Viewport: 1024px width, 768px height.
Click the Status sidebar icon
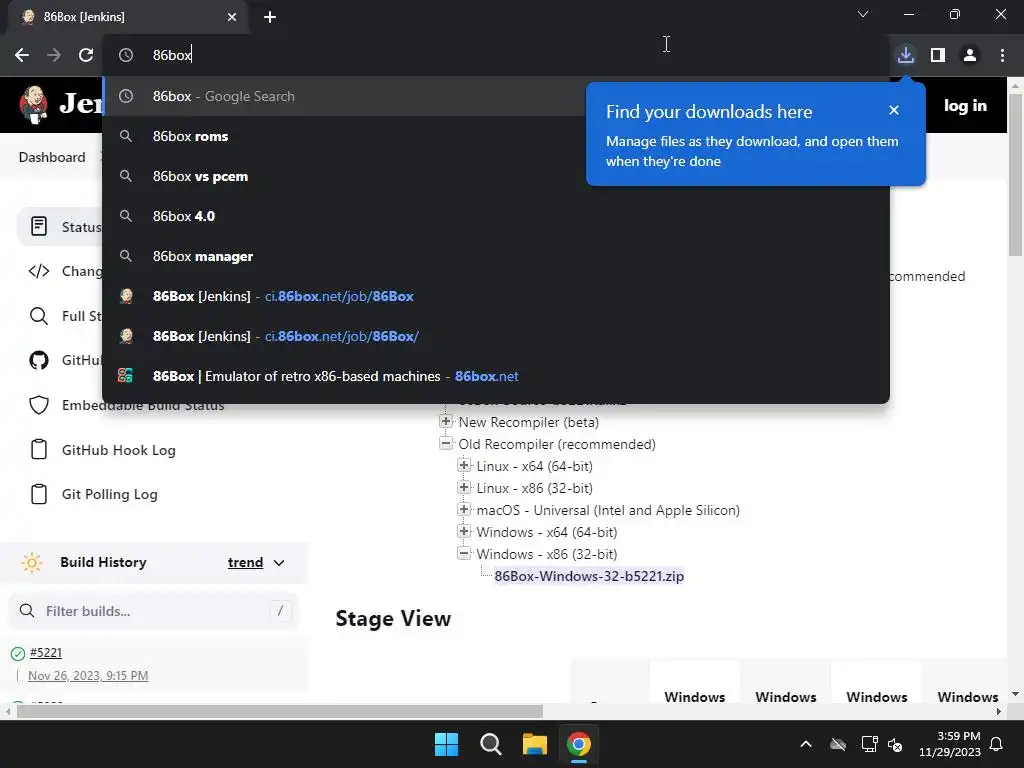pyautogui.click(x=39, y=227)
